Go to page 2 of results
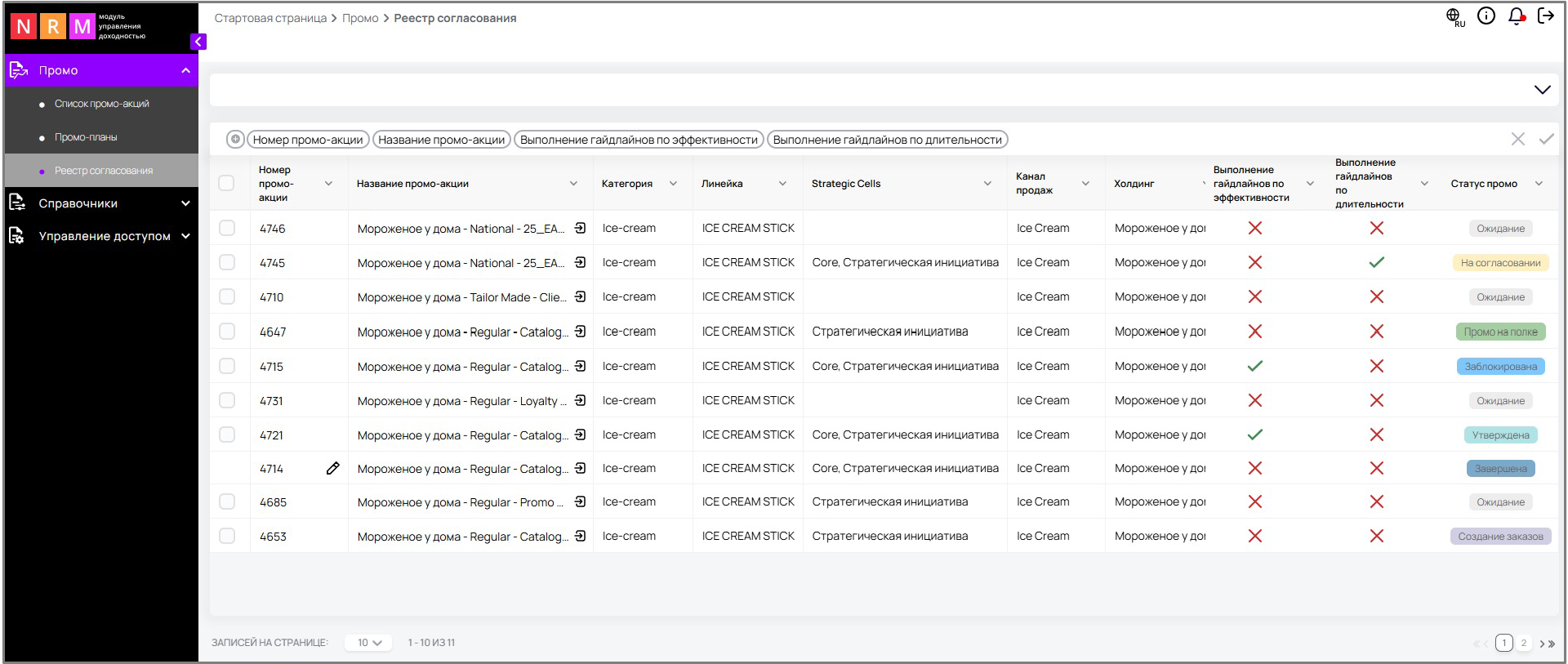The image size is (1568, 664). (x=1523, y=644)
